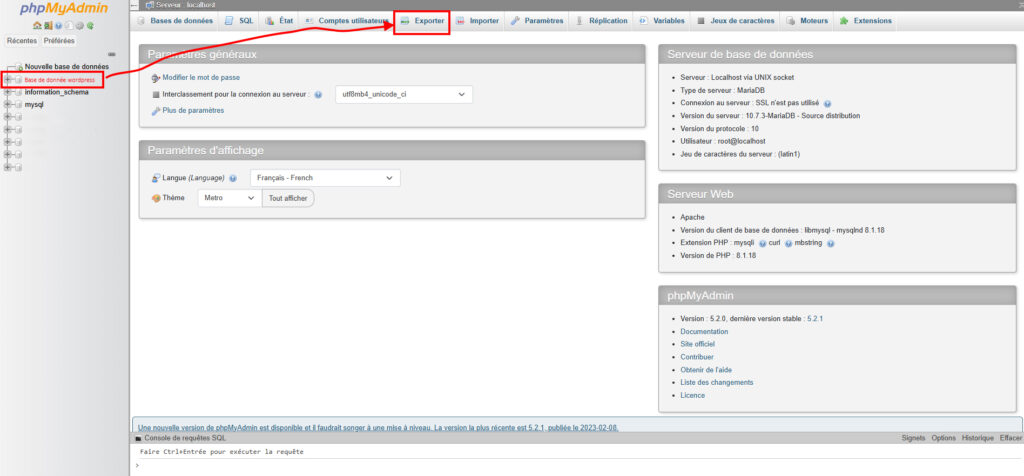Screen dimensions: 1024x476
Task: Switch to Préférées in navigation panel
Action: coord(59,40)
